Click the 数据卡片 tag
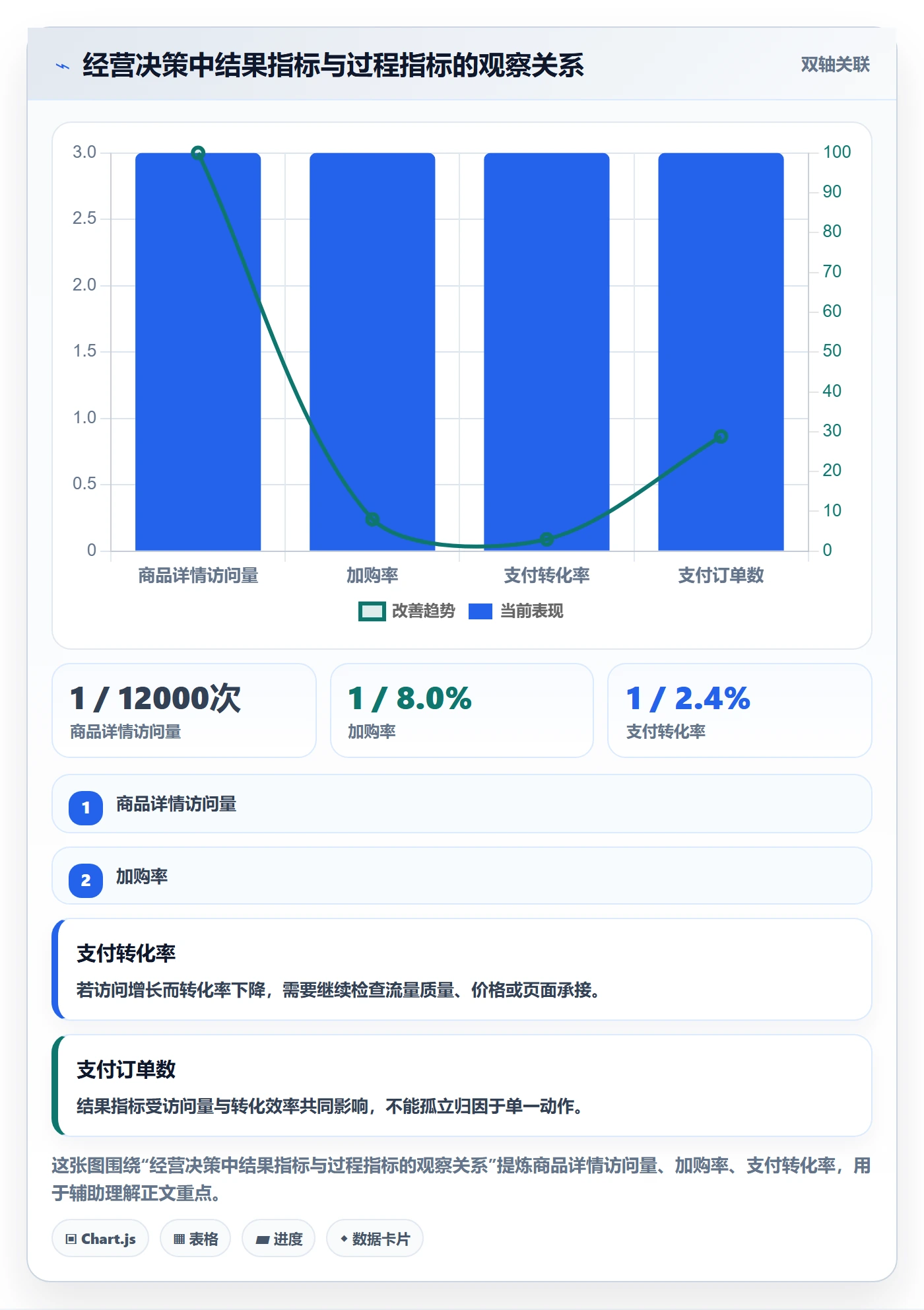The width and height of the screenshot is (924, 1310). pos(375,1239)
